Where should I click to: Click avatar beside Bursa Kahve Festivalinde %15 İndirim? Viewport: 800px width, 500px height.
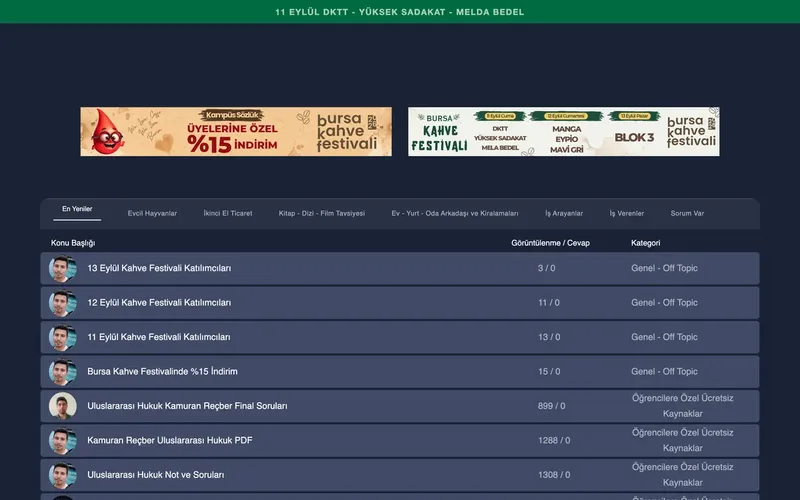click(63, 372)
